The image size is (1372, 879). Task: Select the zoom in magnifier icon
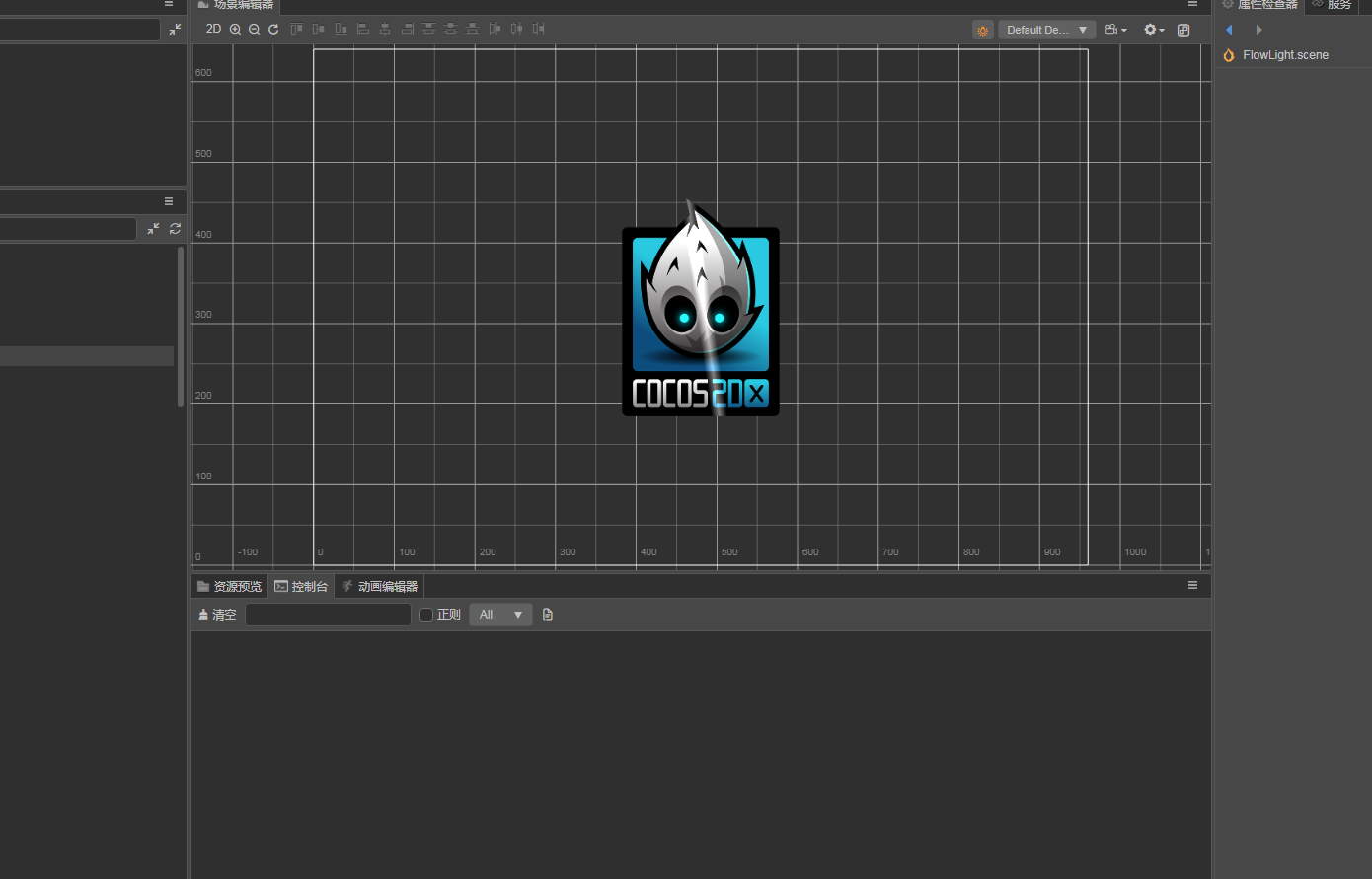pyautogui.click(x=235, y=29)
